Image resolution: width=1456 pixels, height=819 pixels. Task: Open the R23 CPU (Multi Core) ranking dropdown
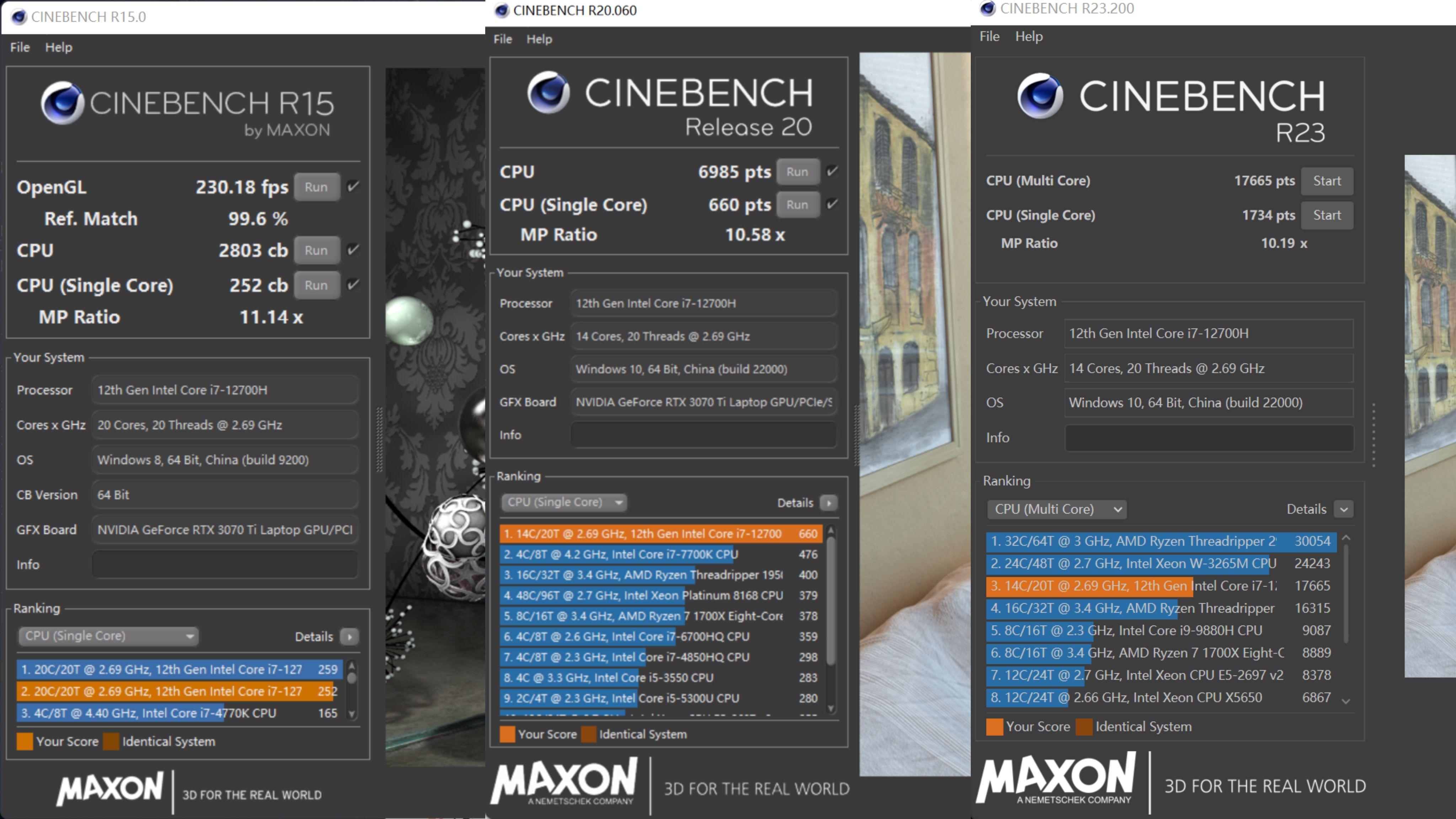(1056, 509)
